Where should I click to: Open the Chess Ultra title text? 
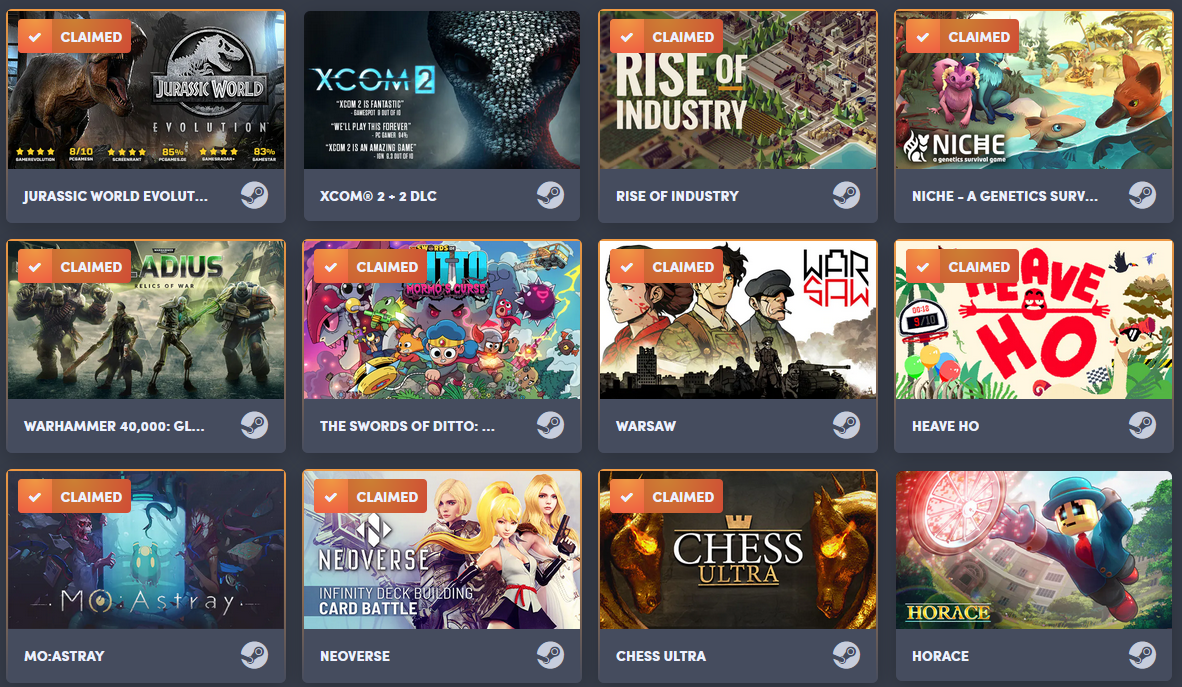(x=661, y=656)
